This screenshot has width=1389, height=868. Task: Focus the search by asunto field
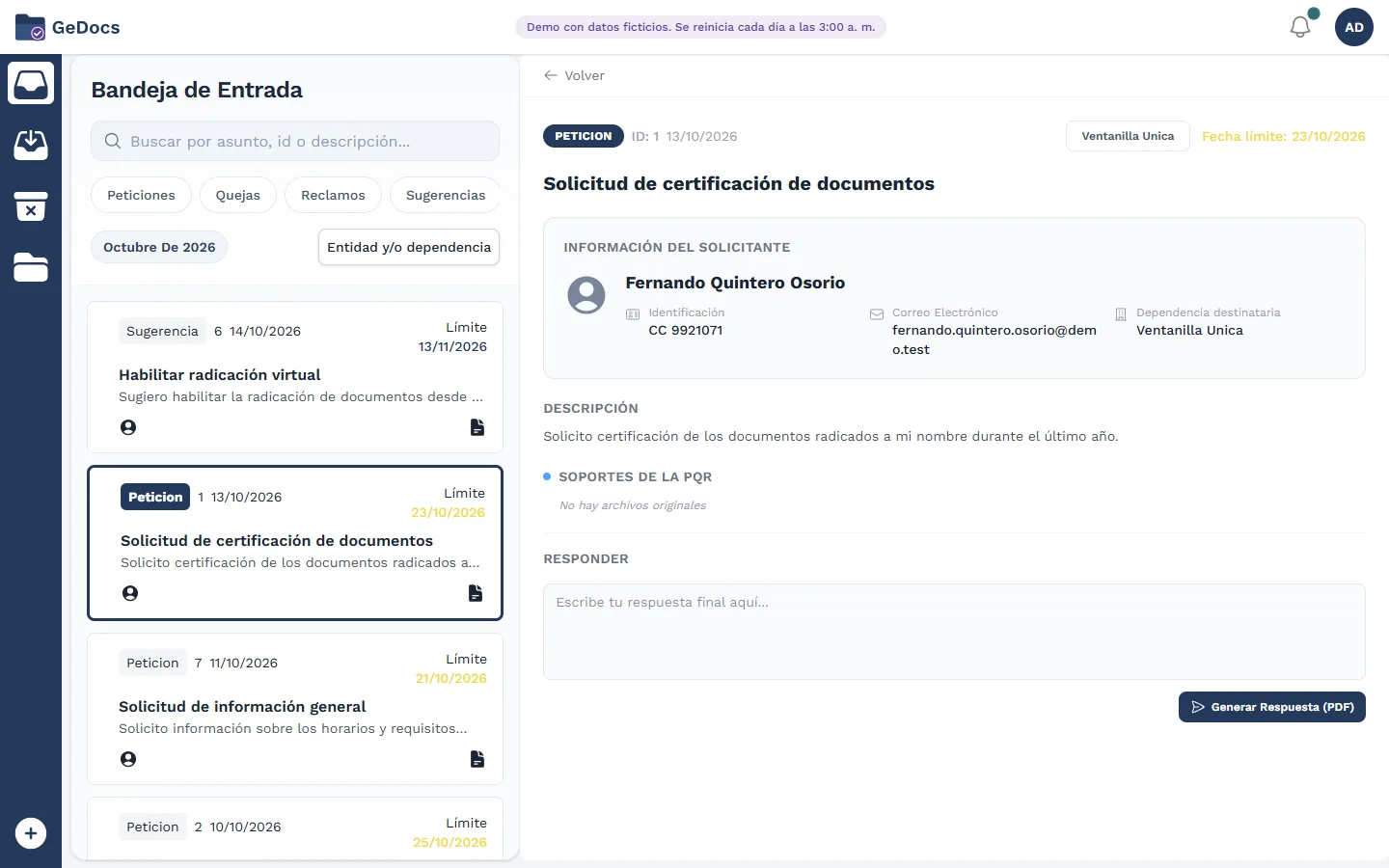click(295, 141)
